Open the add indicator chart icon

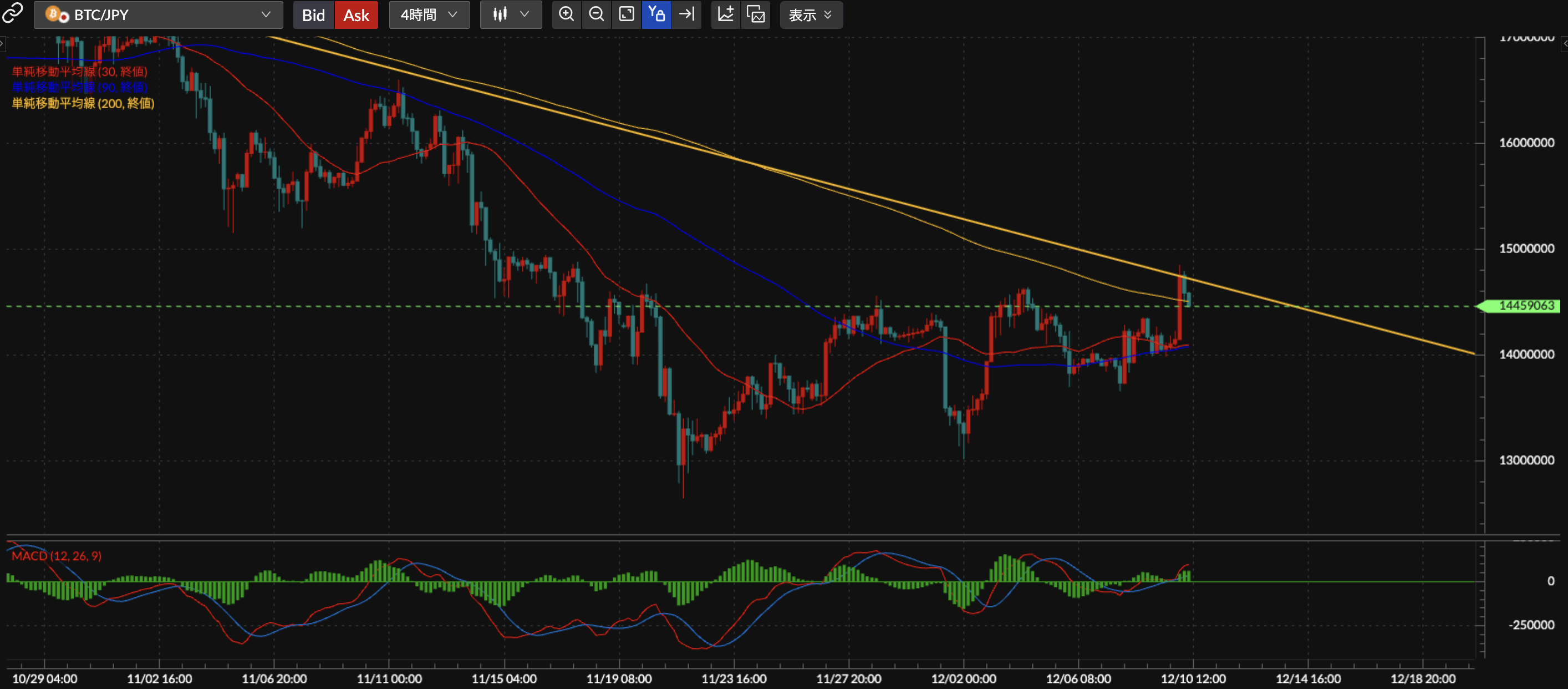tap(726, 14)
